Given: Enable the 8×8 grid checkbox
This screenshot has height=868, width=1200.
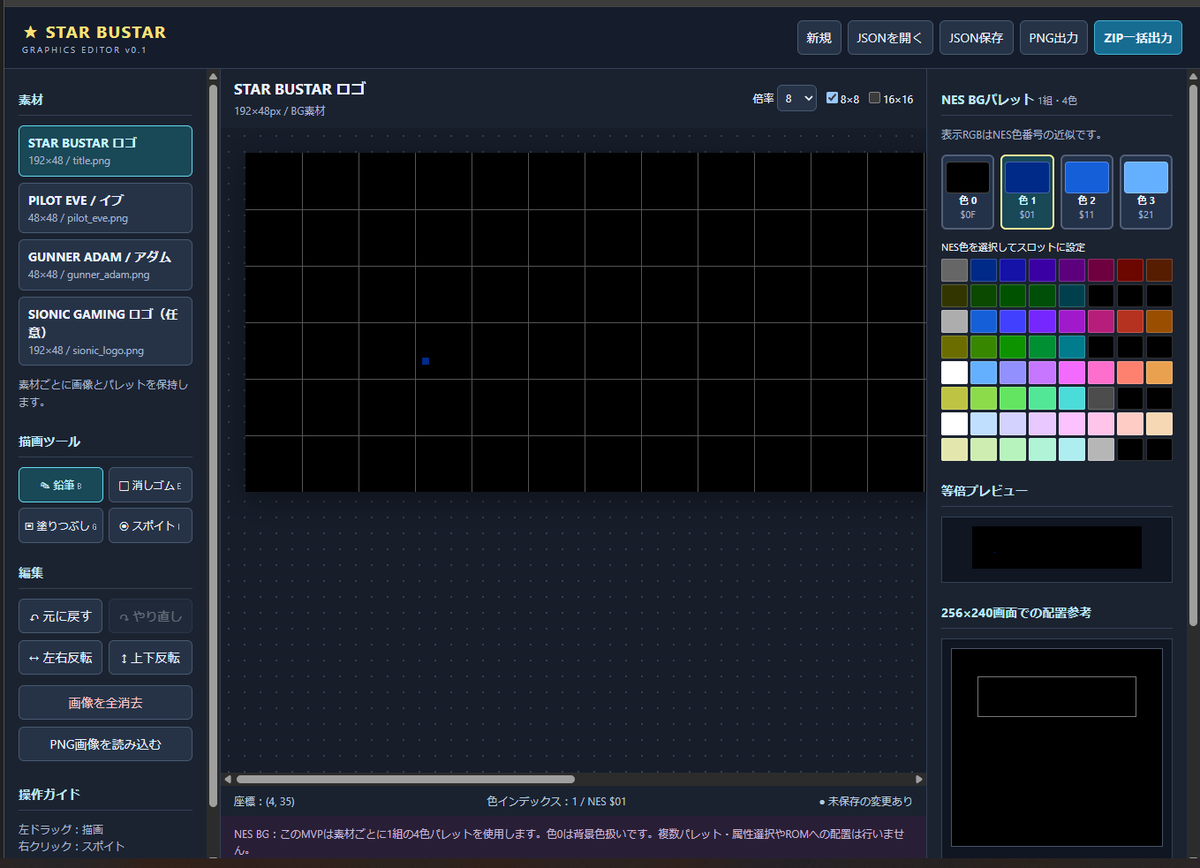Looking at the screenshot, I should pyautogui.click(x=832, y=98).
